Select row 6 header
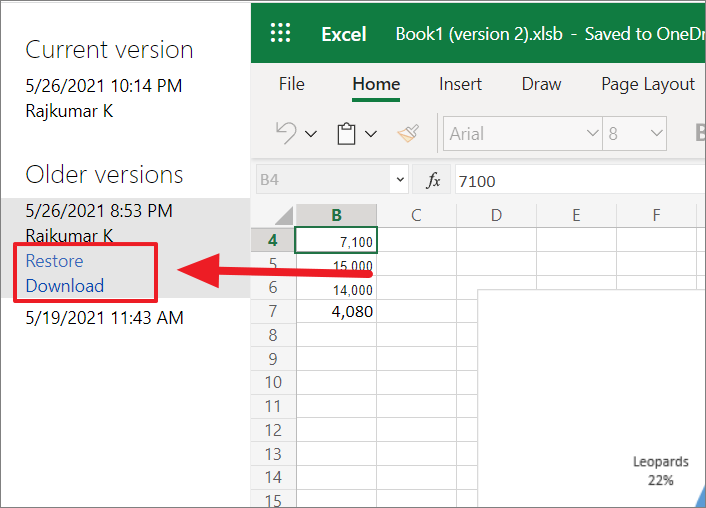706x508 pixels. [273, 287]
